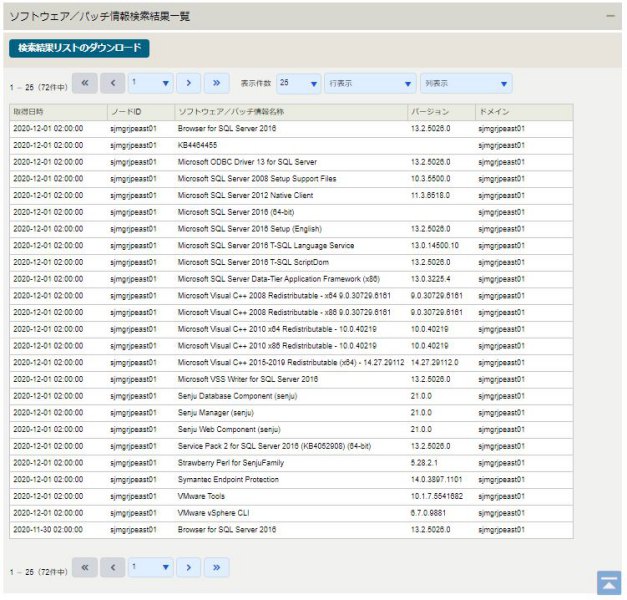Click version 14.27.29112.0 cell
The height and width of the screenshot is (600, 627).
coord(435,363)
